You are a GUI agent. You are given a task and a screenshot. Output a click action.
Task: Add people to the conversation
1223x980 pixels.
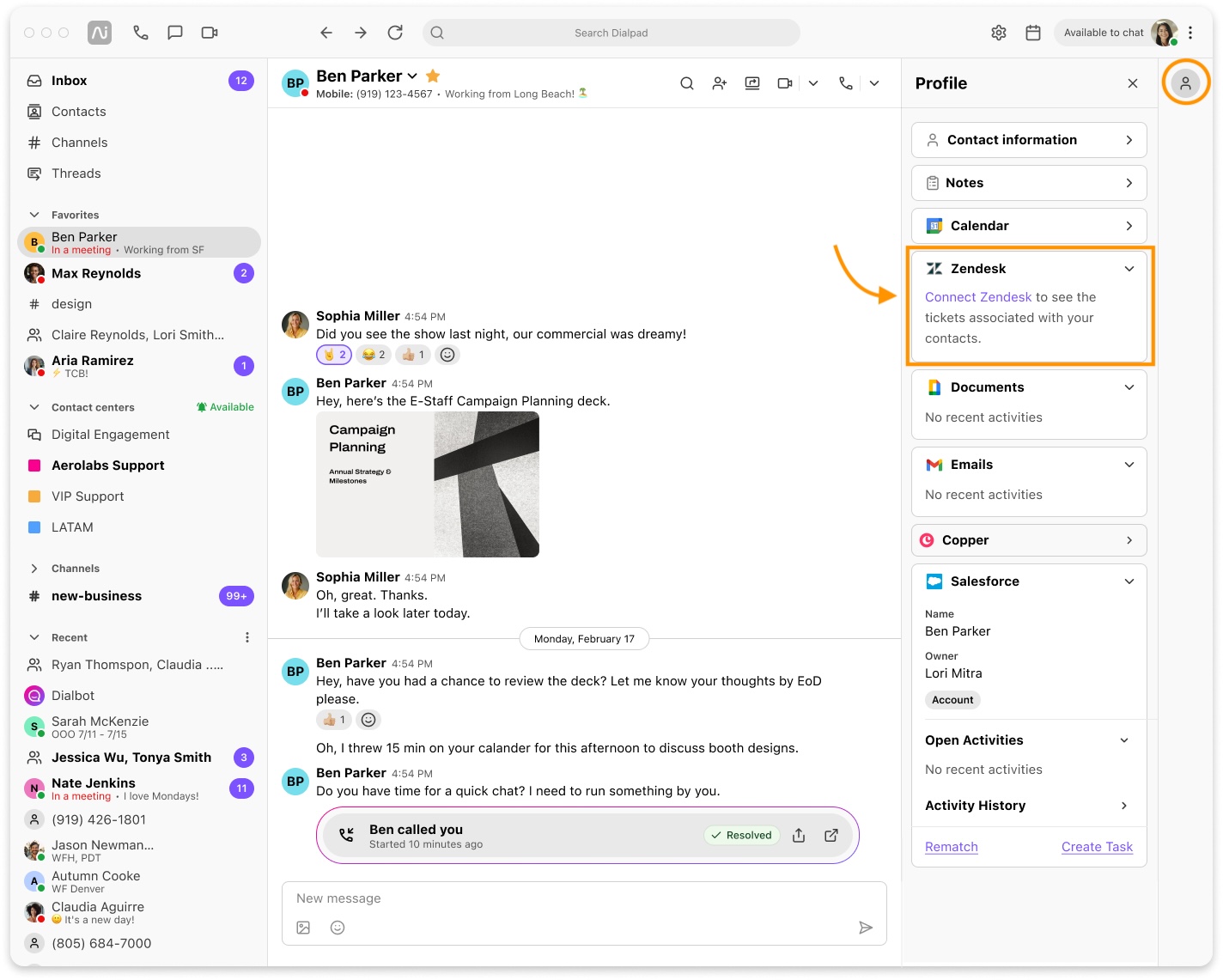pos(720,83)
